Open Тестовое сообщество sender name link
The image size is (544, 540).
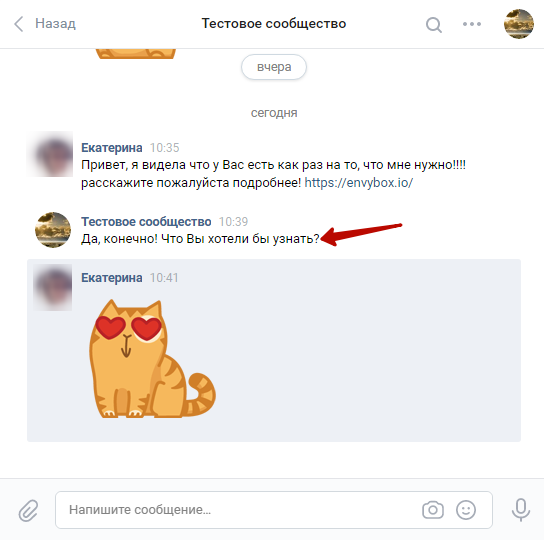click(146, 221)
